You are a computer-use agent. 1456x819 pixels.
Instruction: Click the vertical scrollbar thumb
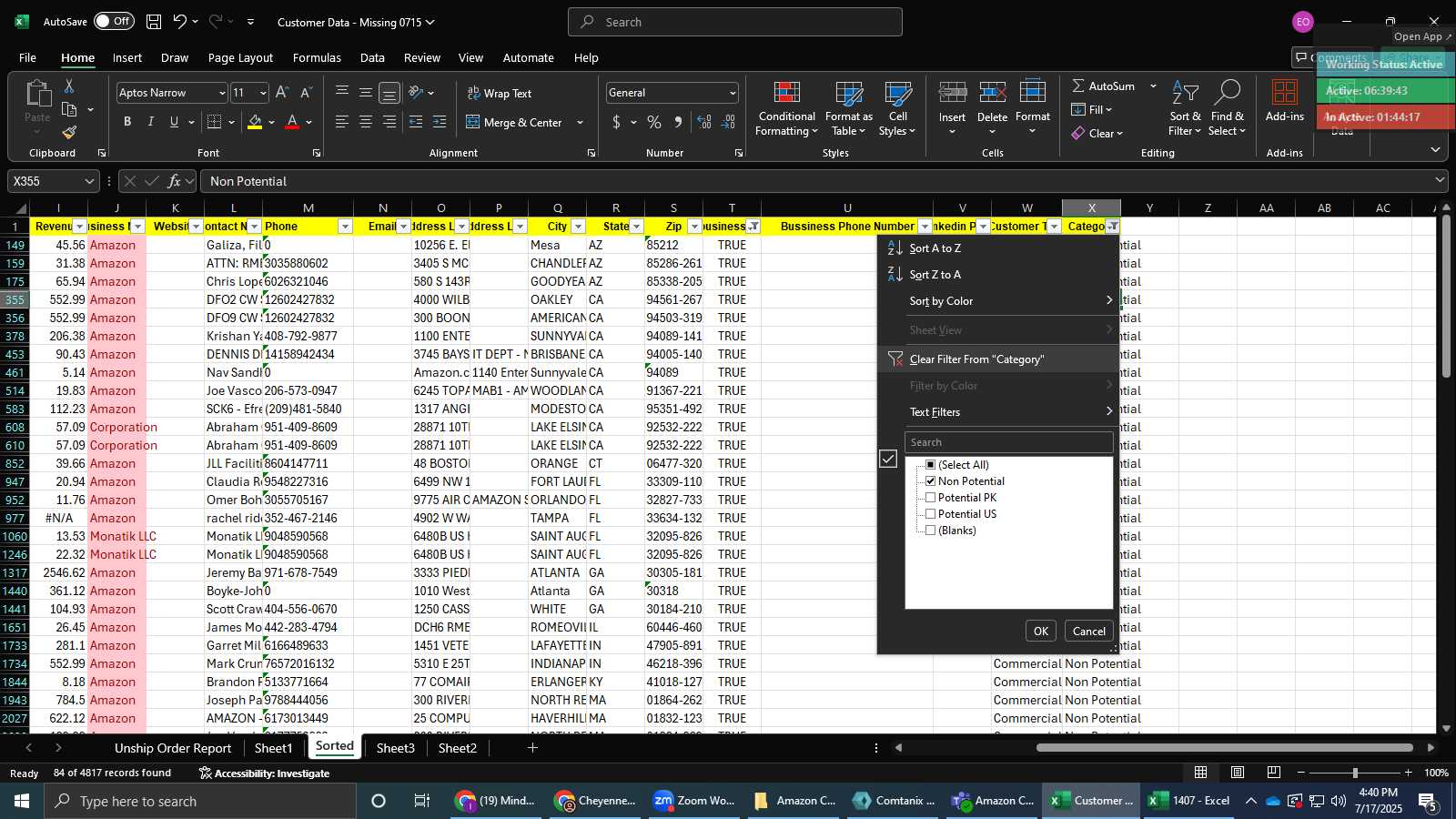coord(1446,296)
